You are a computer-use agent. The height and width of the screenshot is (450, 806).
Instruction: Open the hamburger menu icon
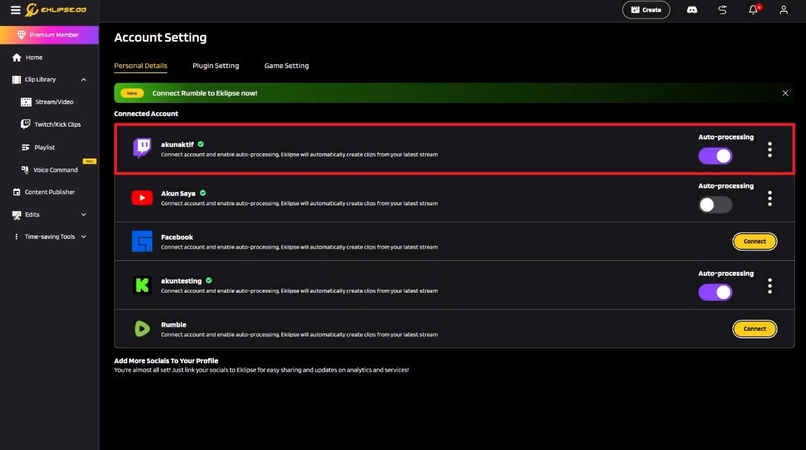point(15,10)
